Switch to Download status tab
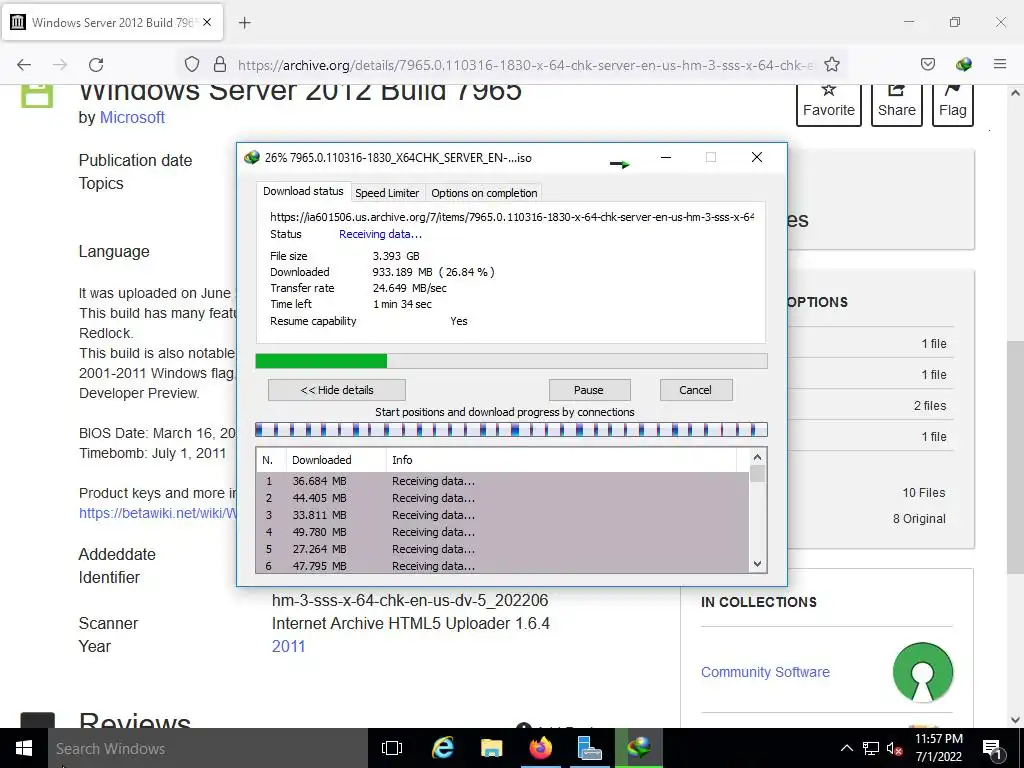Viewport: 1024px width, 768px height. (303, 191)
